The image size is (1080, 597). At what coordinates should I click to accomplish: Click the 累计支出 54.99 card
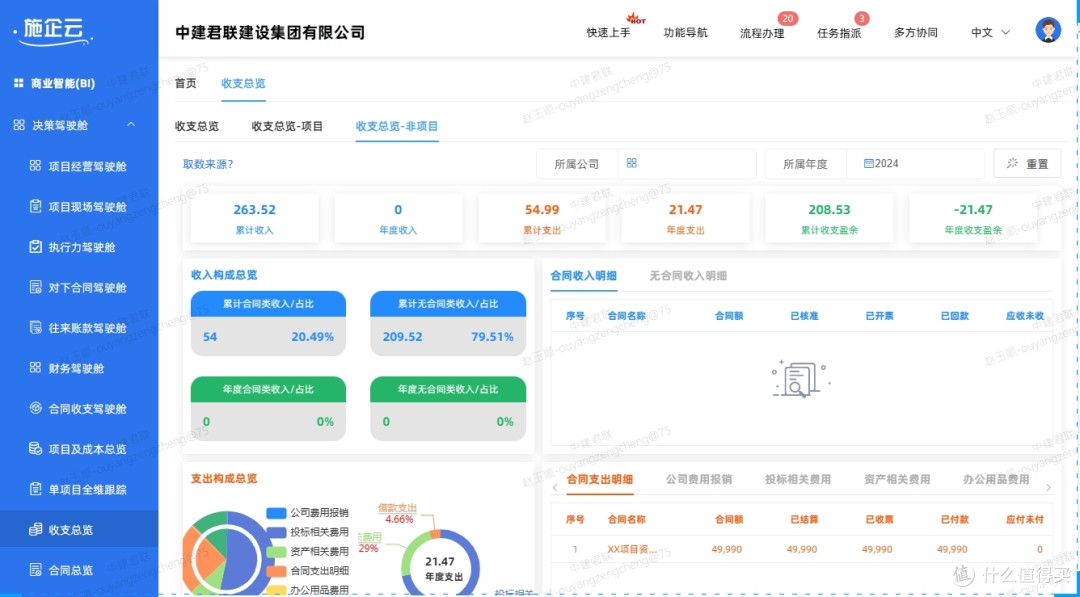(541, 218)
